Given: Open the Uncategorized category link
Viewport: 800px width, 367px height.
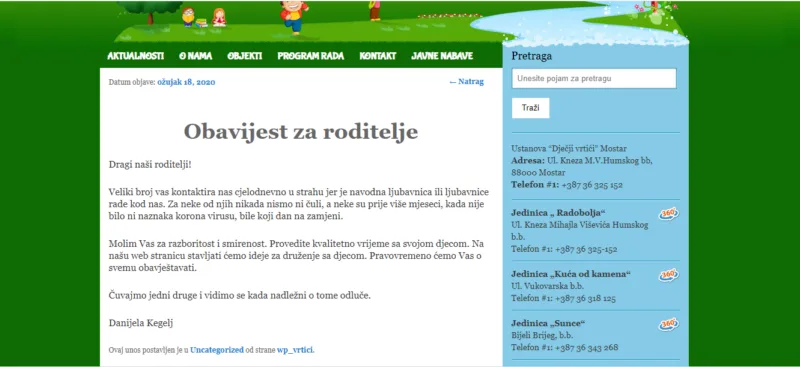Looking at the screenshot, I should click(217, 350).
